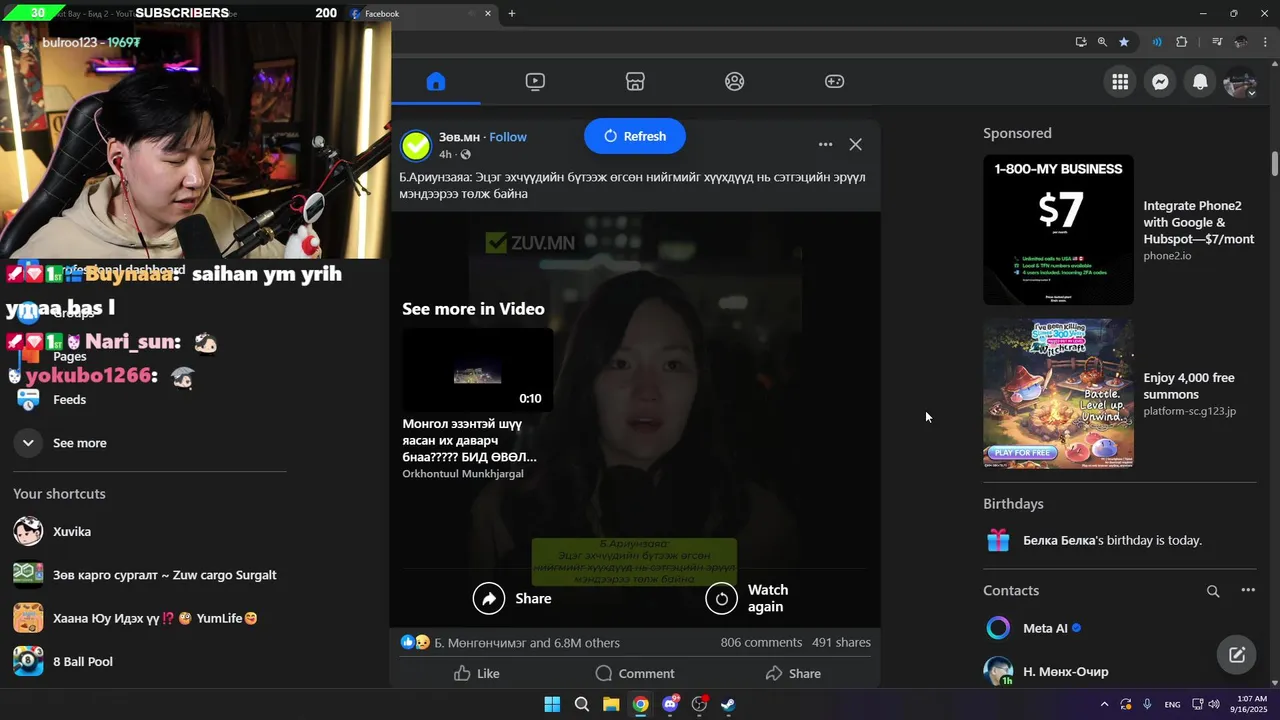
Task: Expand See more in the left sidebar
Action: click(x=150, y=443)
